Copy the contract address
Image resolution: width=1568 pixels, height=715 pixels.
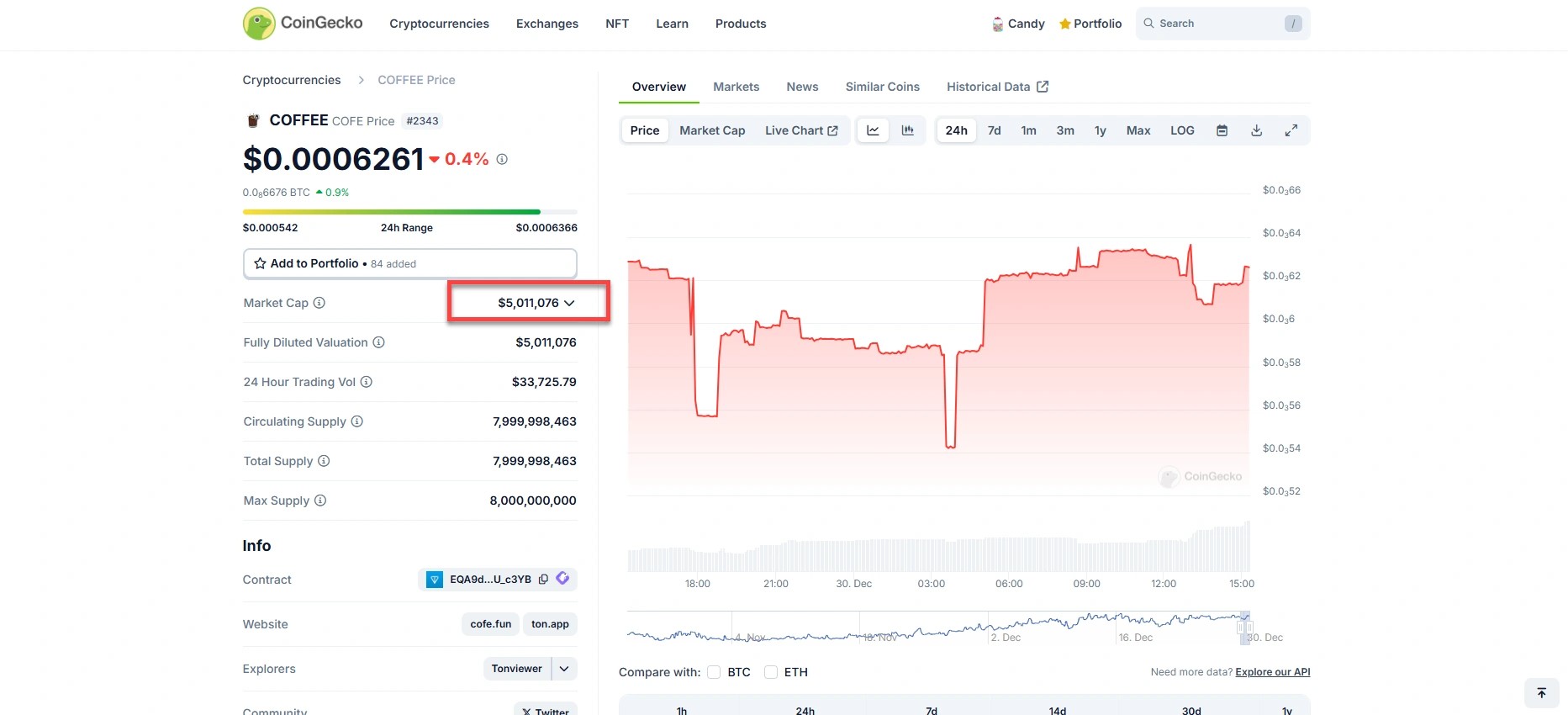click(543, 579)
